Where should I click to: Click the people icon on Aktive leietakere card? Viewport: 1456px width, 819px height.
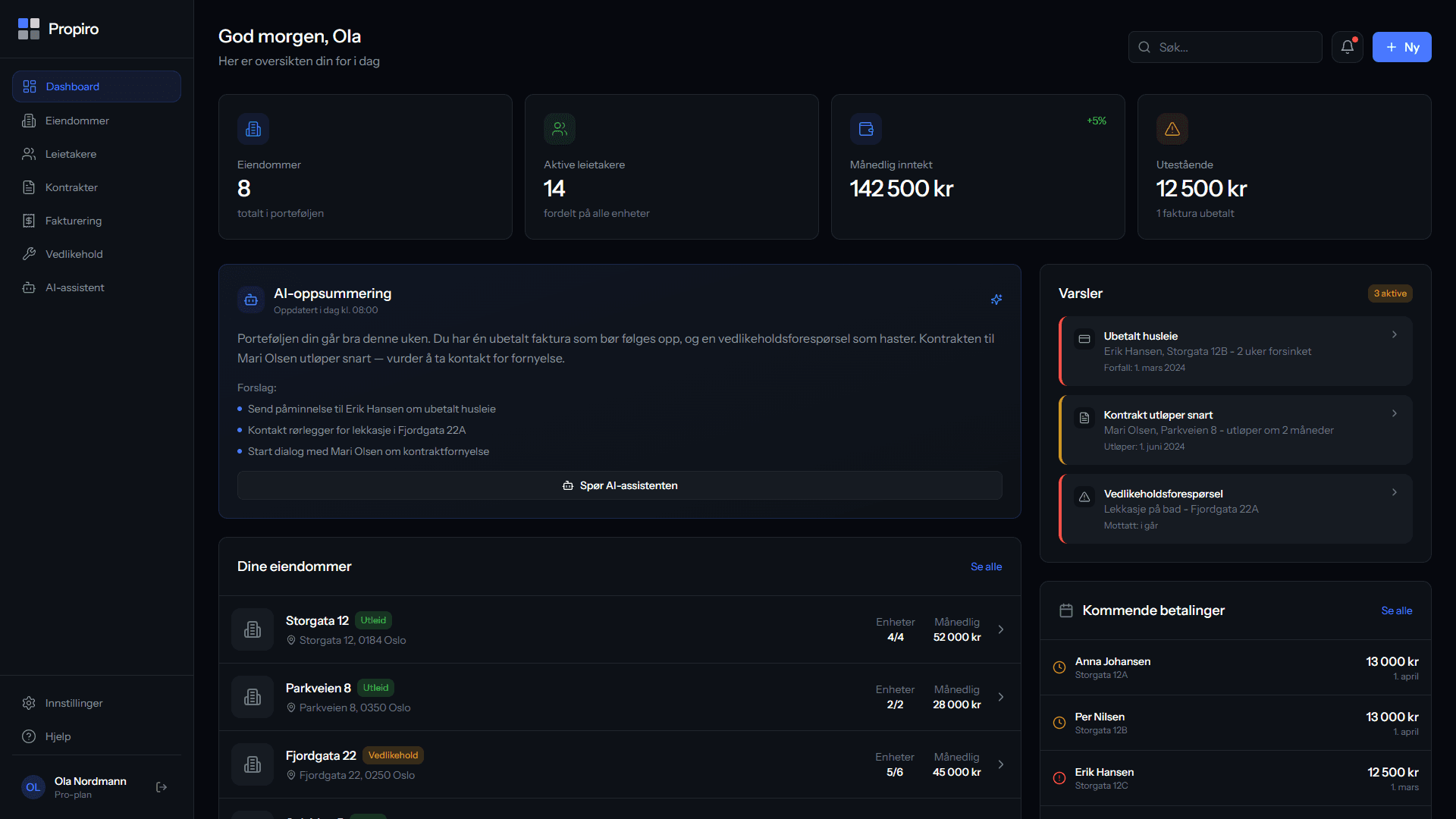[560, 129]
